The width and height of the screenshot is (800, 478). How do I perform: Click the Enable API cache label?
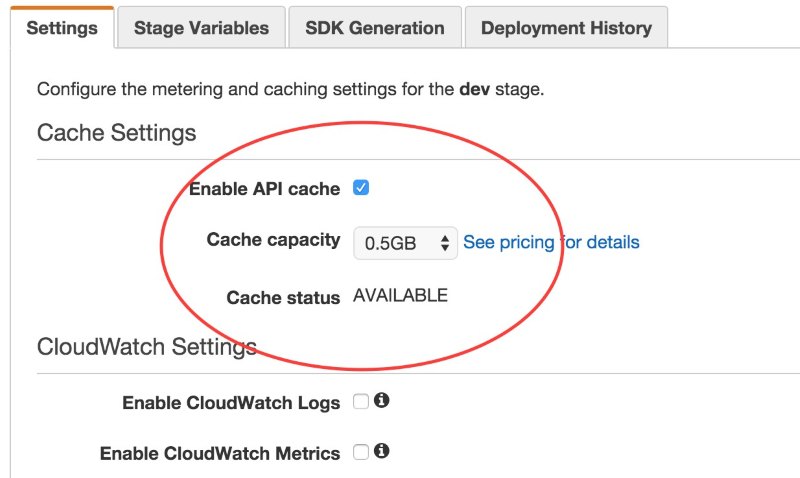(264, 189)
